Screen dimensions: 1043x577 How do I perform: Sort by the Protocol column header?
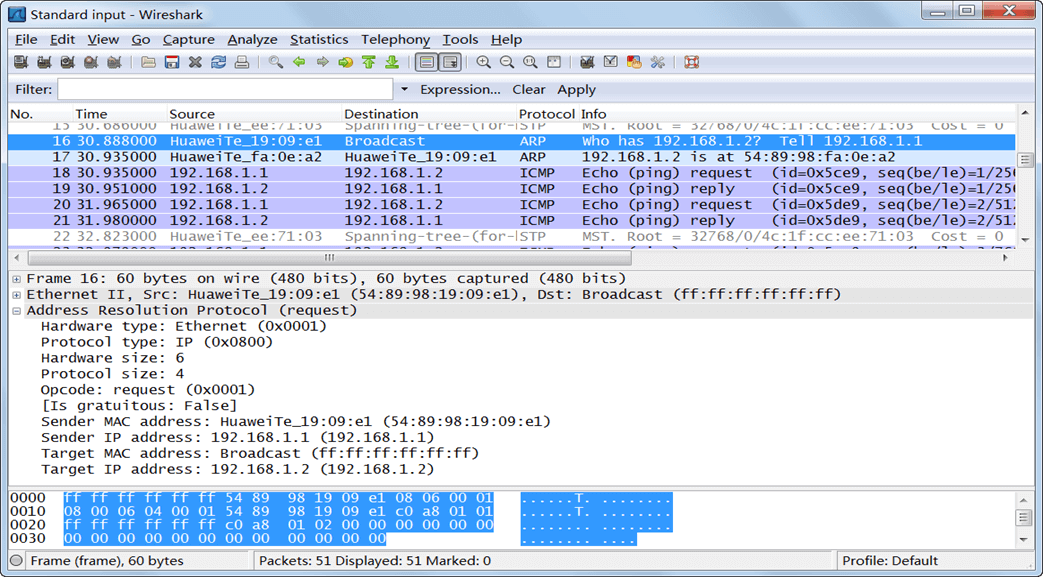coord(547,114)
